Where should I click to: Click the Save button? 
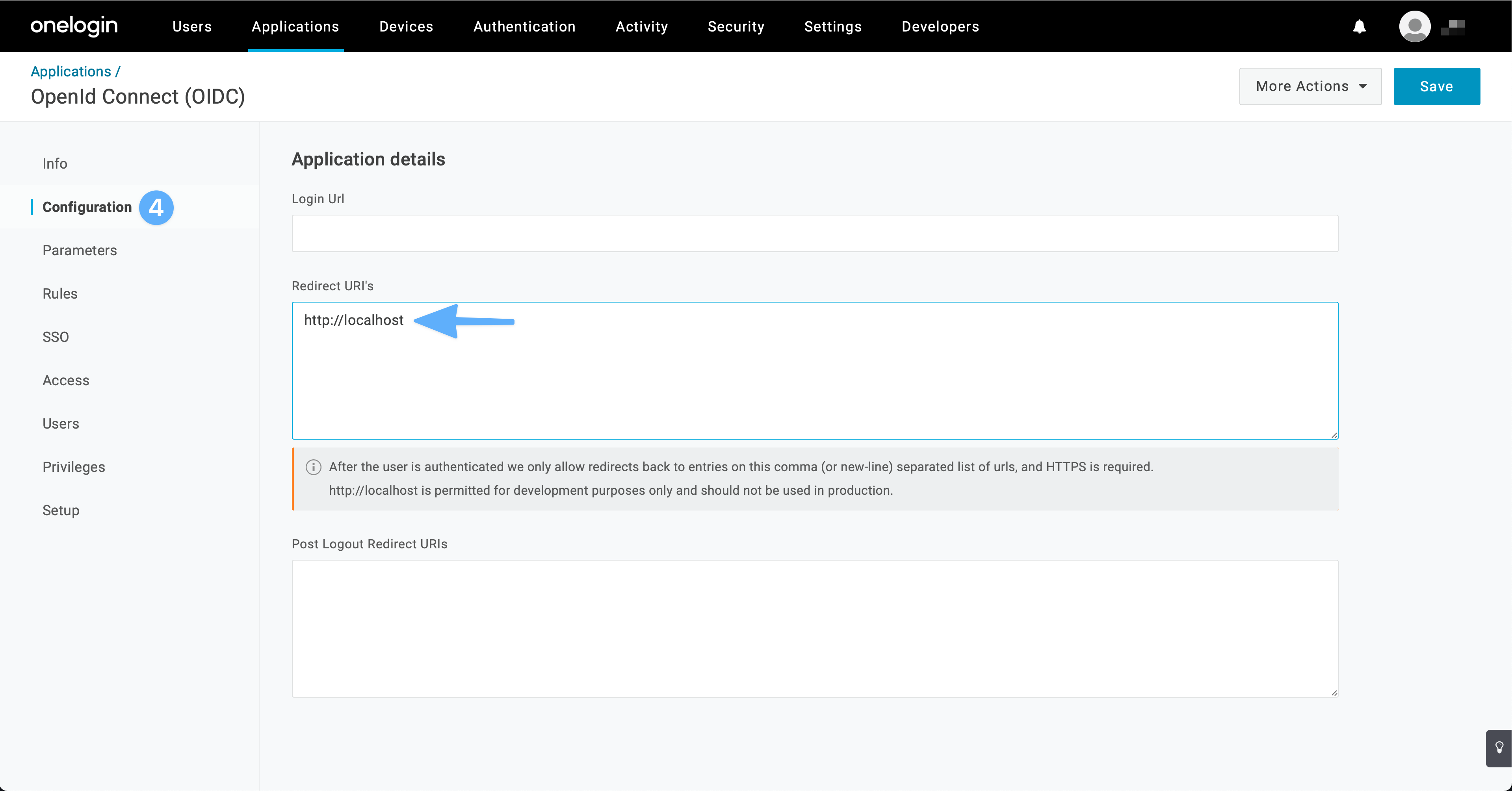tap(1436, 86)
